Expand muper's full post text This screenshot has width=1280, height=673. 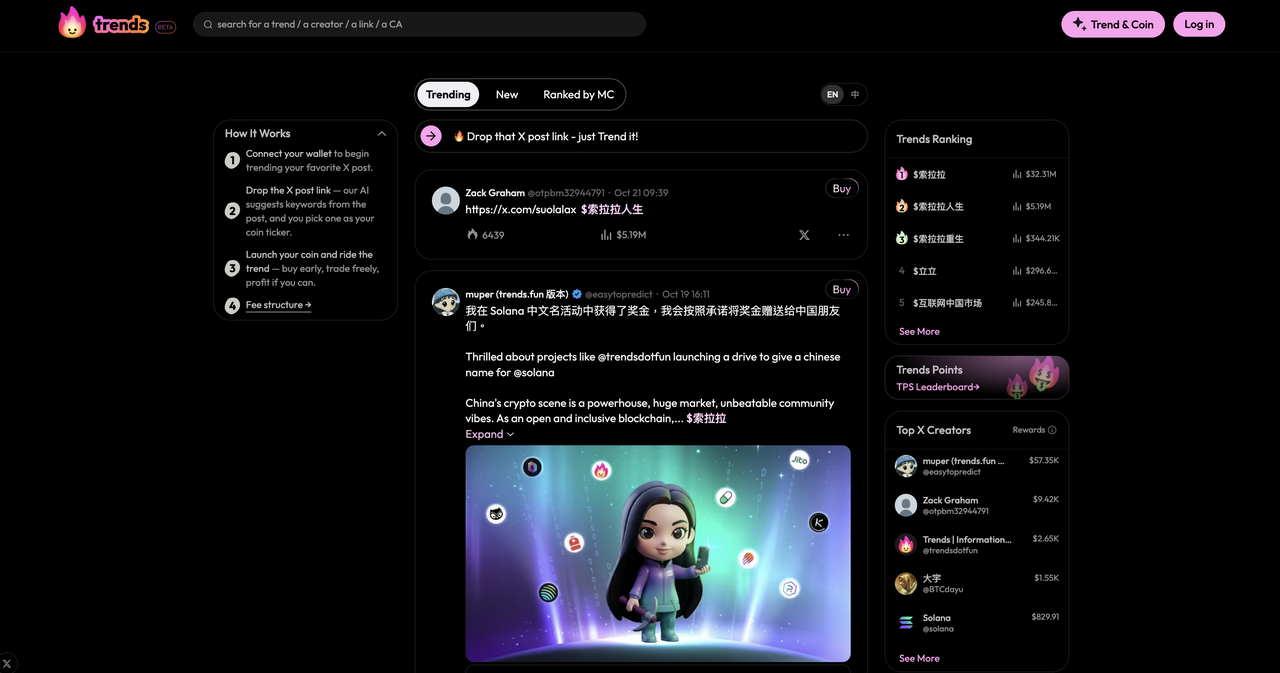coord(489,434)
